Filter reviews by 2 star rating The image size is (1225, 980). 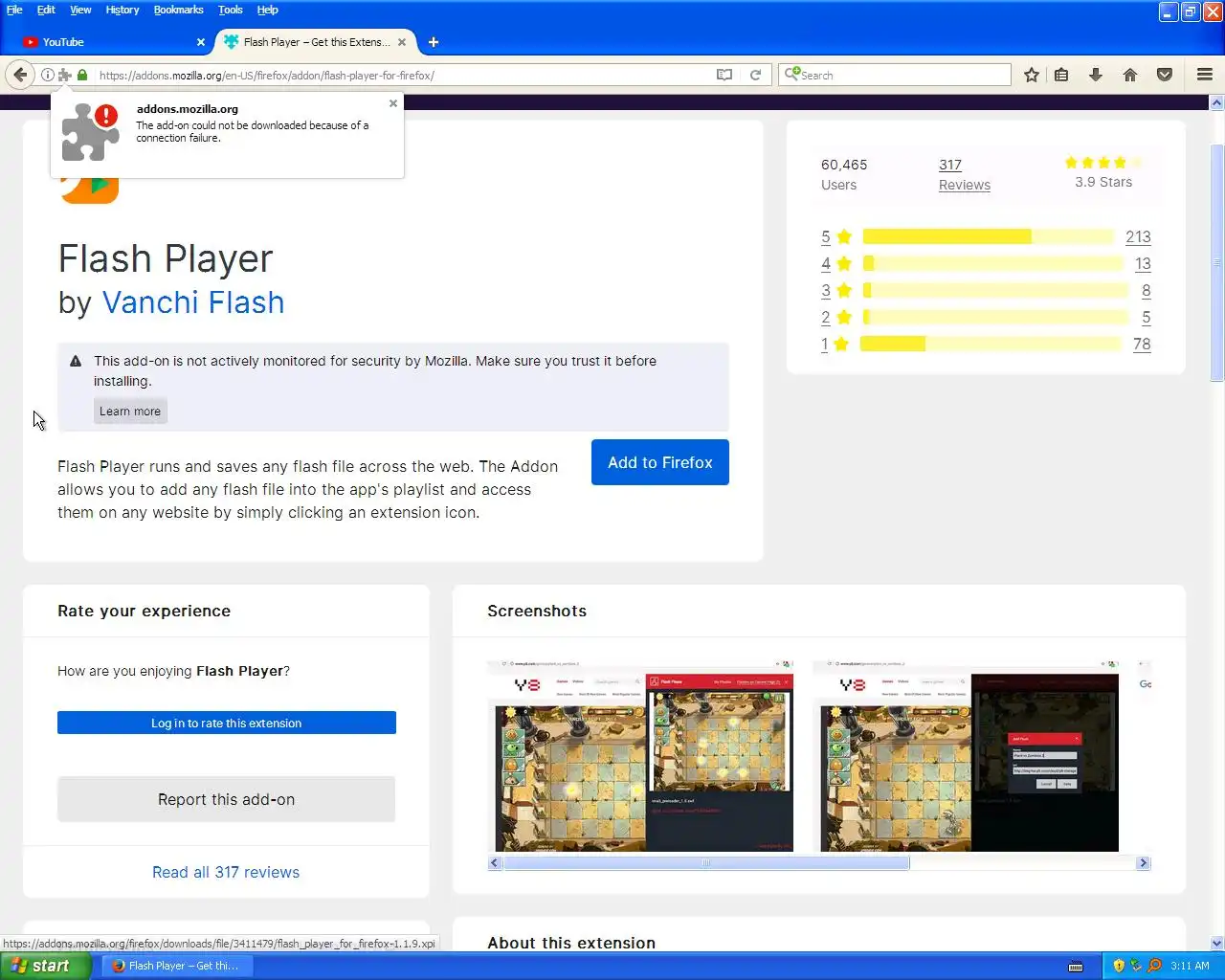point(836,317)
